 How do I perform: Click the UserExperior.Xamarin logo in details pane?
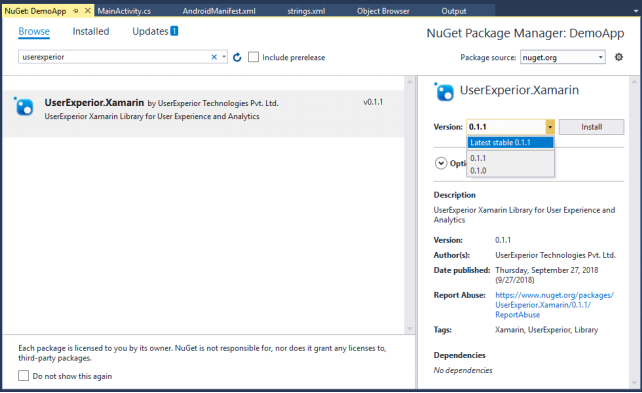(x=444, y=91)
